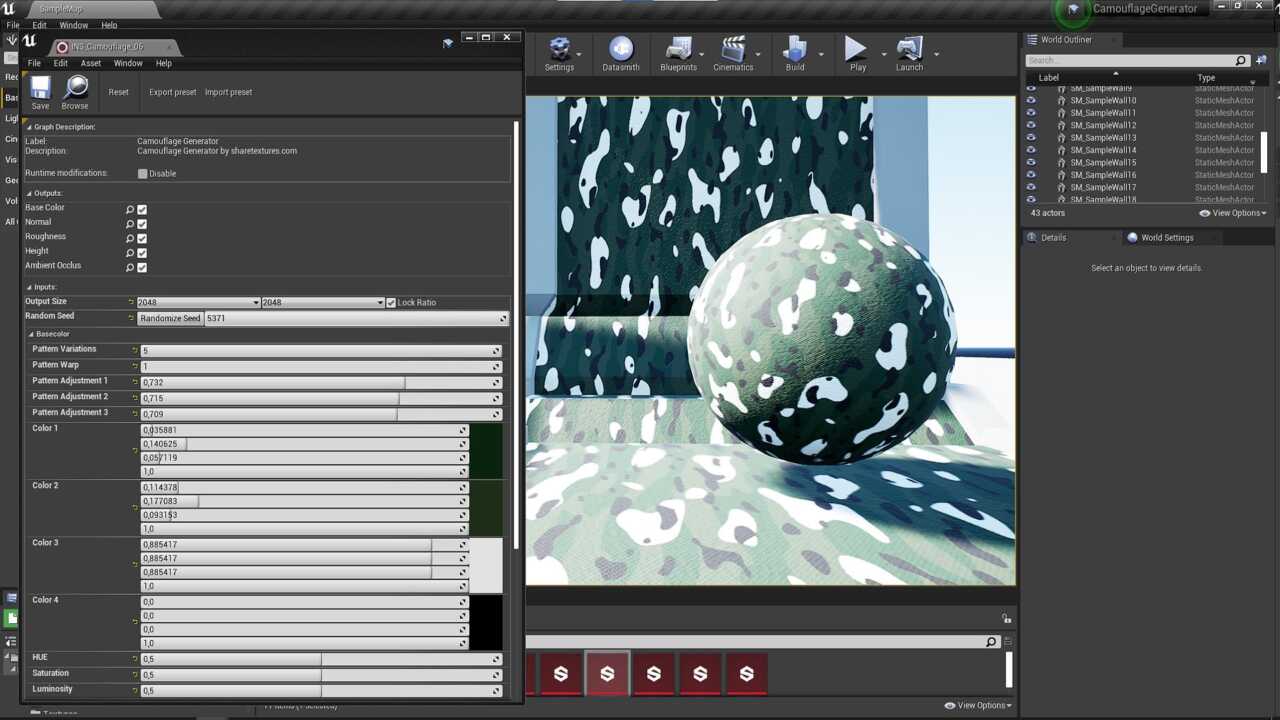Sort outliner by Label column header
The height and width of the screenshot is (720, 1280).
pos(1048,77)
